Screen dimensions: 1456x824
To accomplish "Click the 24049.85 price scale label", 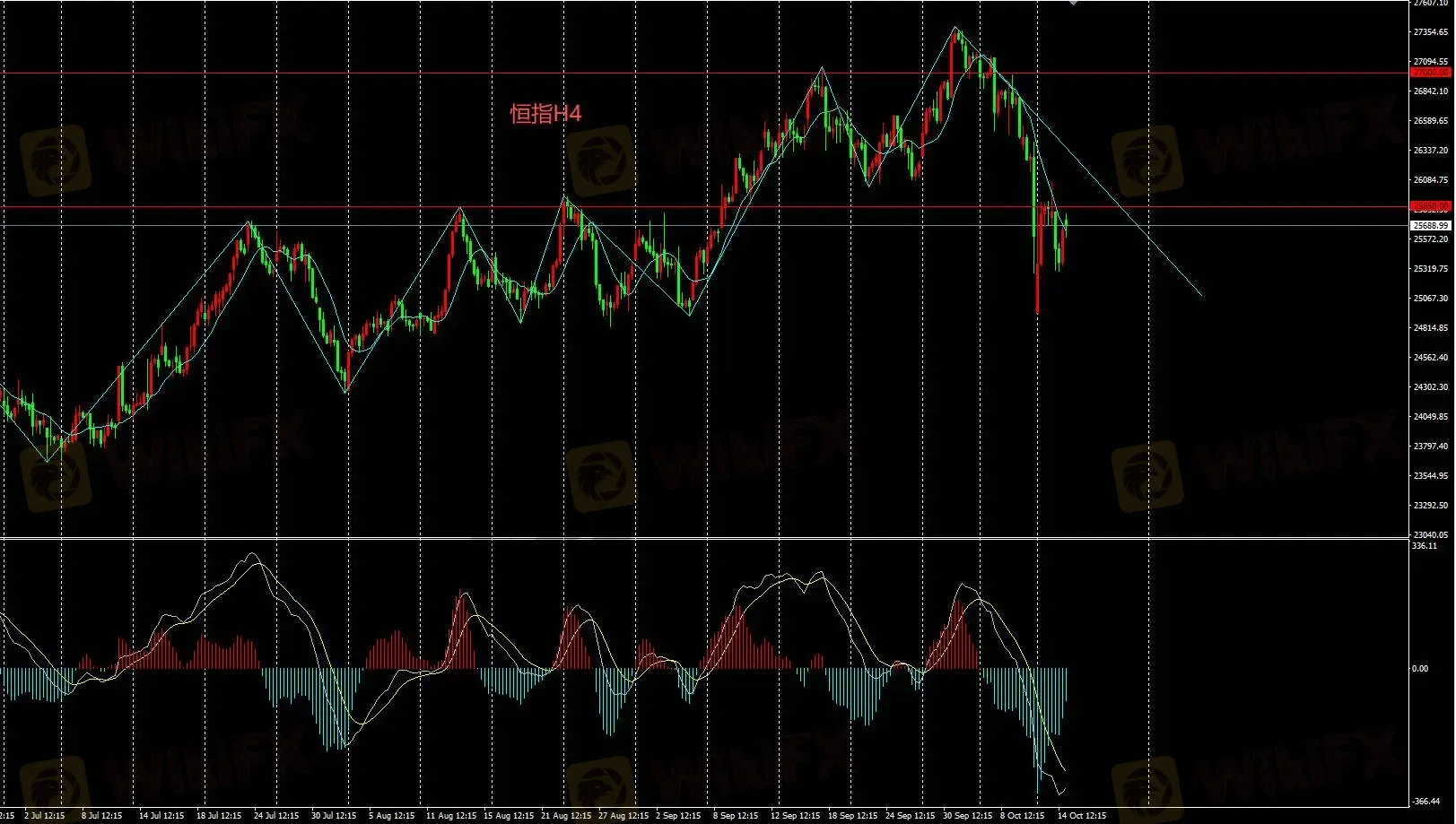I will (1430, 417).
